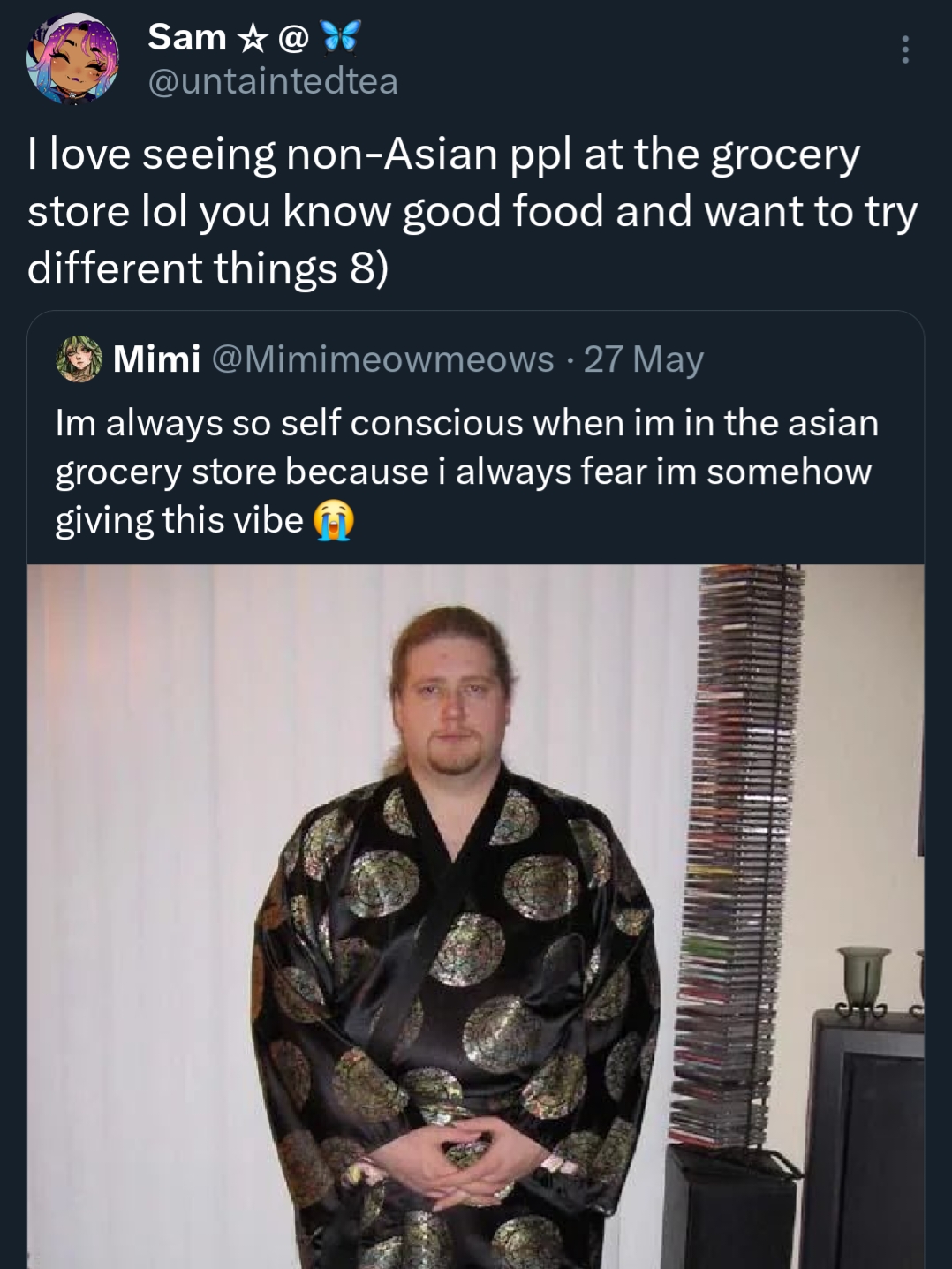The width and height of the screenshot is (952, 1269).
Task: Open the display name "Sam" profile link
Action: tap(187, 37)
